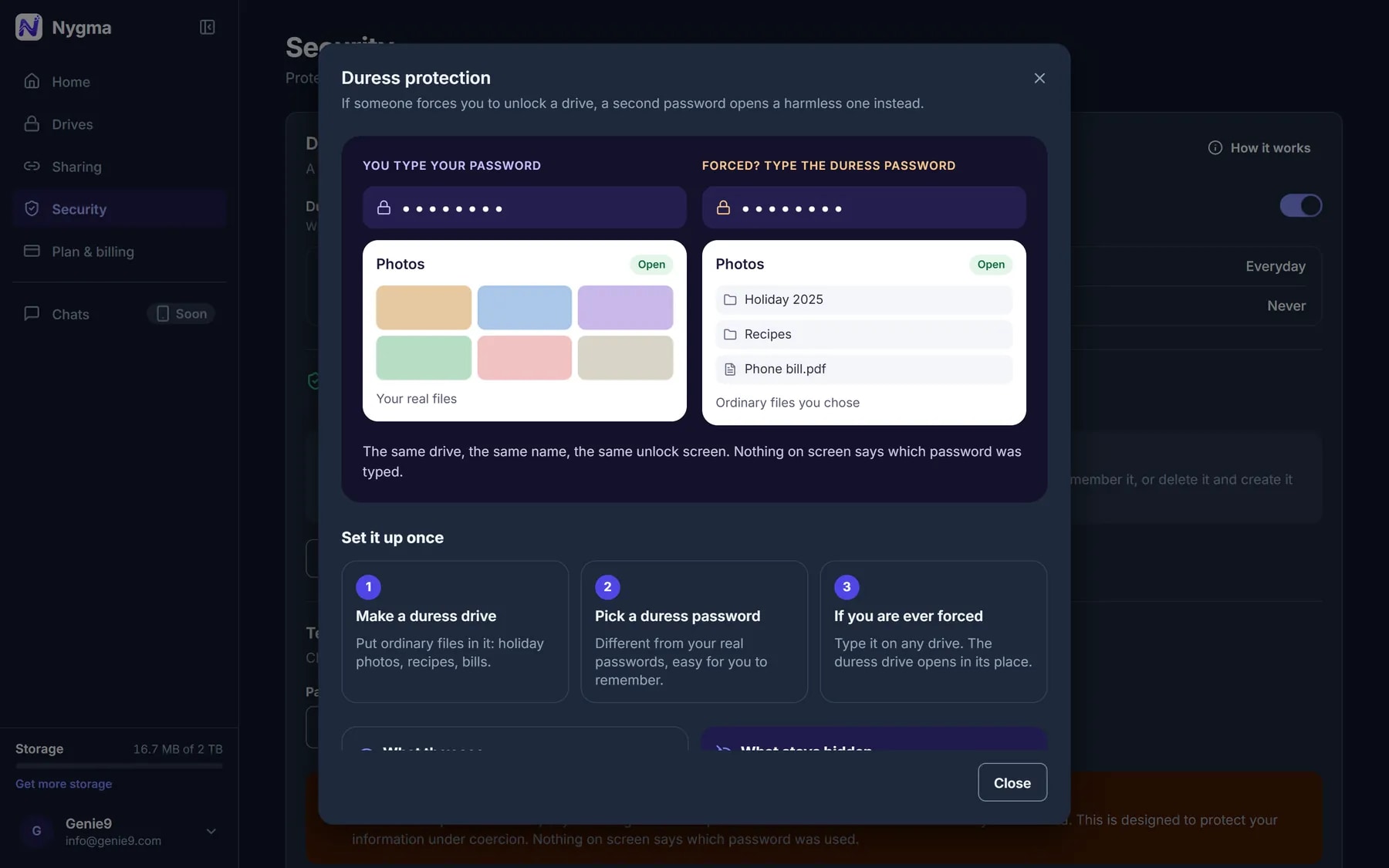Click the duress password field
1389x868 pixels.
click(x=864, y=208)
